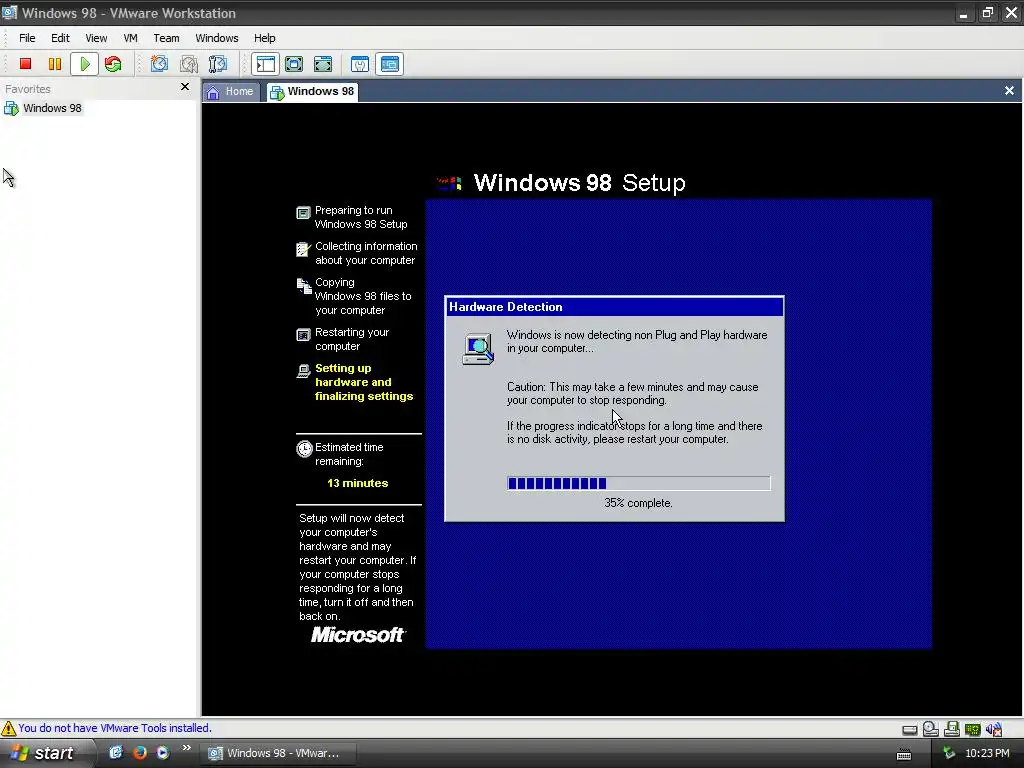Click the VMware Tools warning triangle icon

tap(8, 728)
